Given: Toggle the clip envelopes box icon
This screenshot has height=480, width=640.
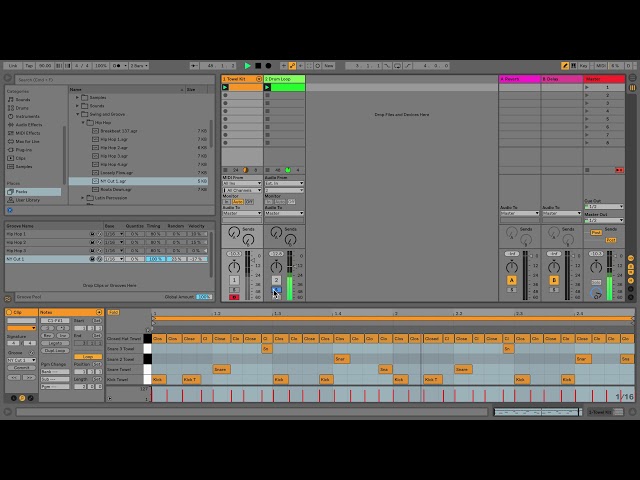Looking at the screenshot, I should click(x=30, y=398).
